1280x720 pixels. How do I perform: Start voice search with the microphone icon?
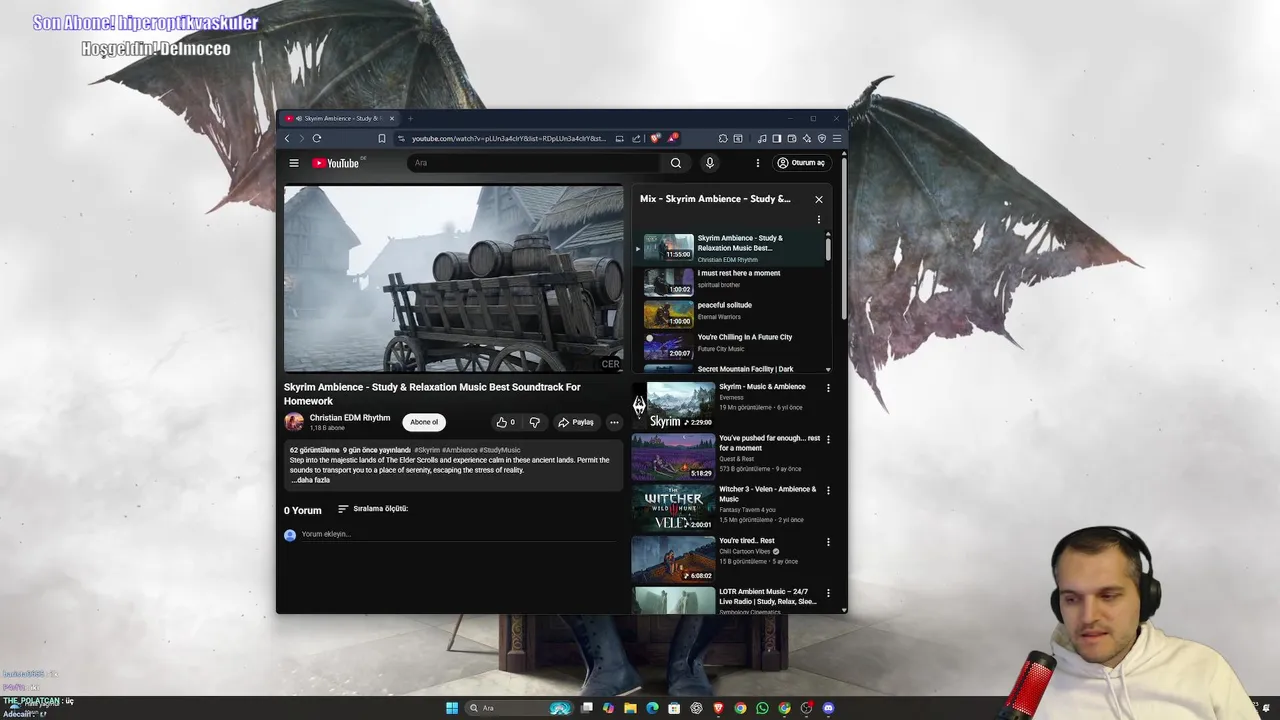[x=710, y=163]
